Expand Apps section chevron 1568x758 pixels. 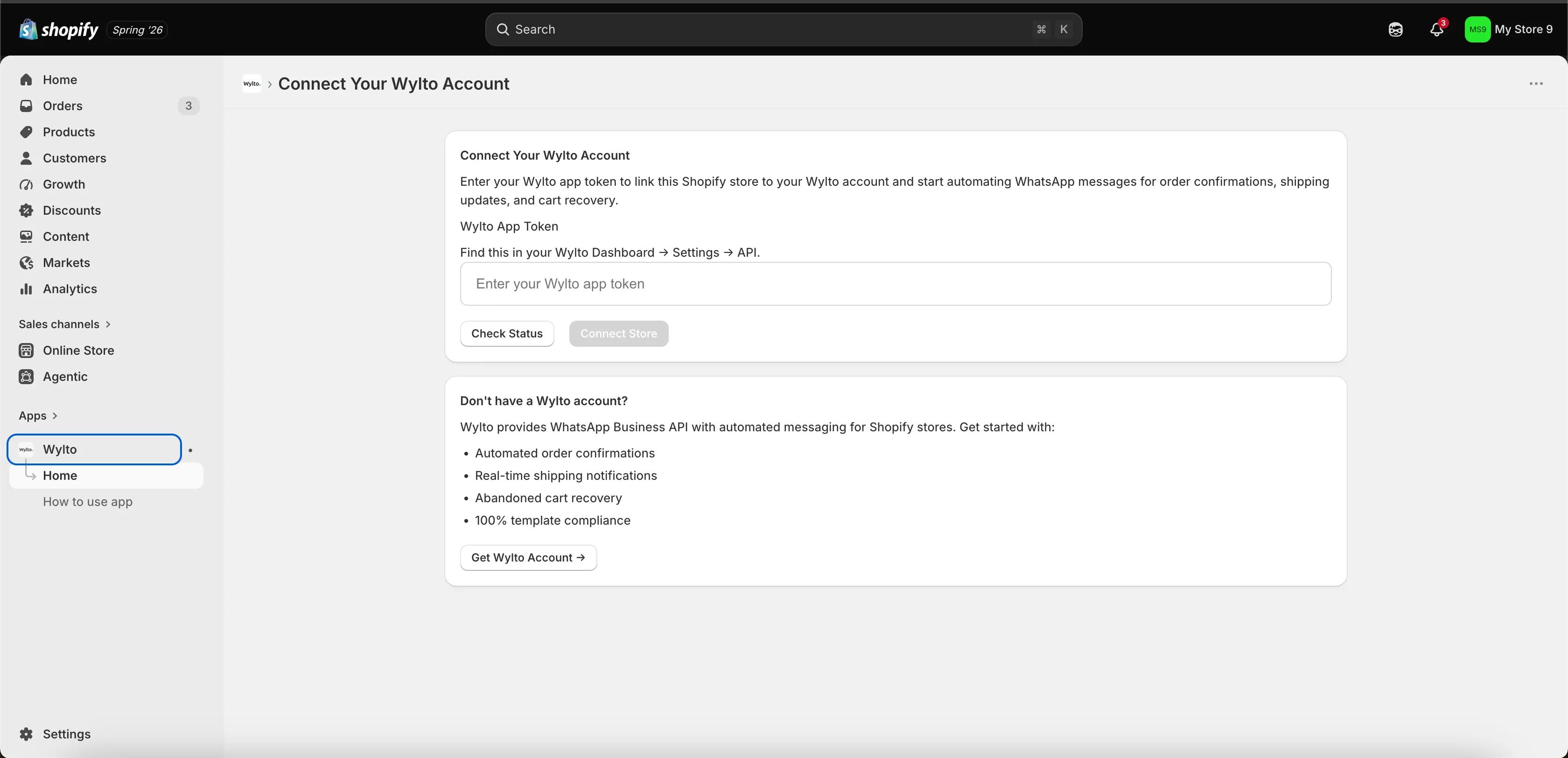[55, 416]
